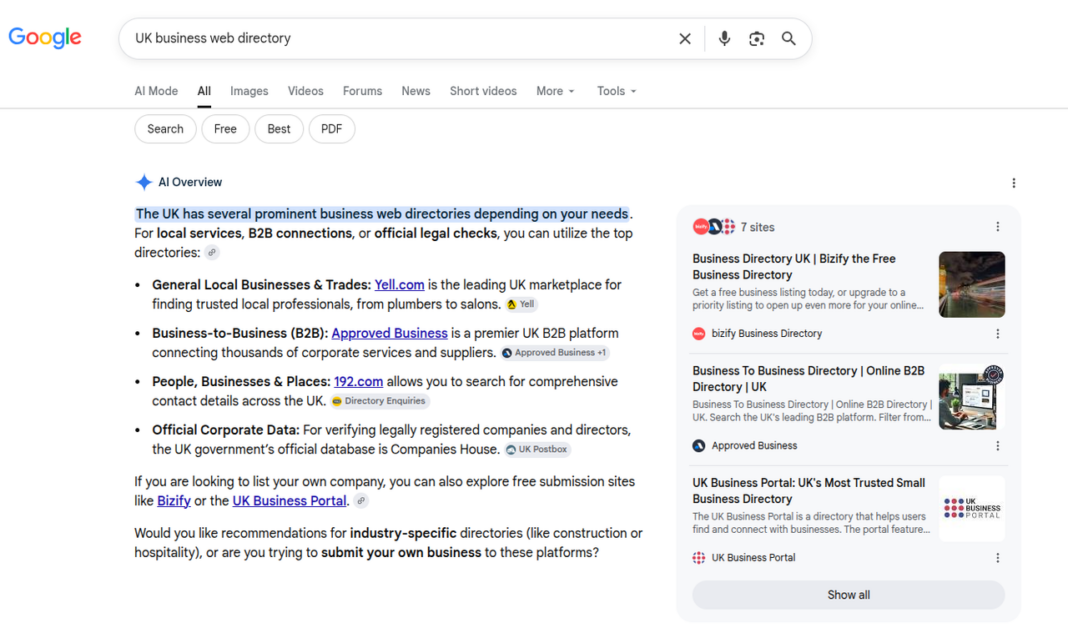
Task: Click the '7 sites' label
Action: 757,227
